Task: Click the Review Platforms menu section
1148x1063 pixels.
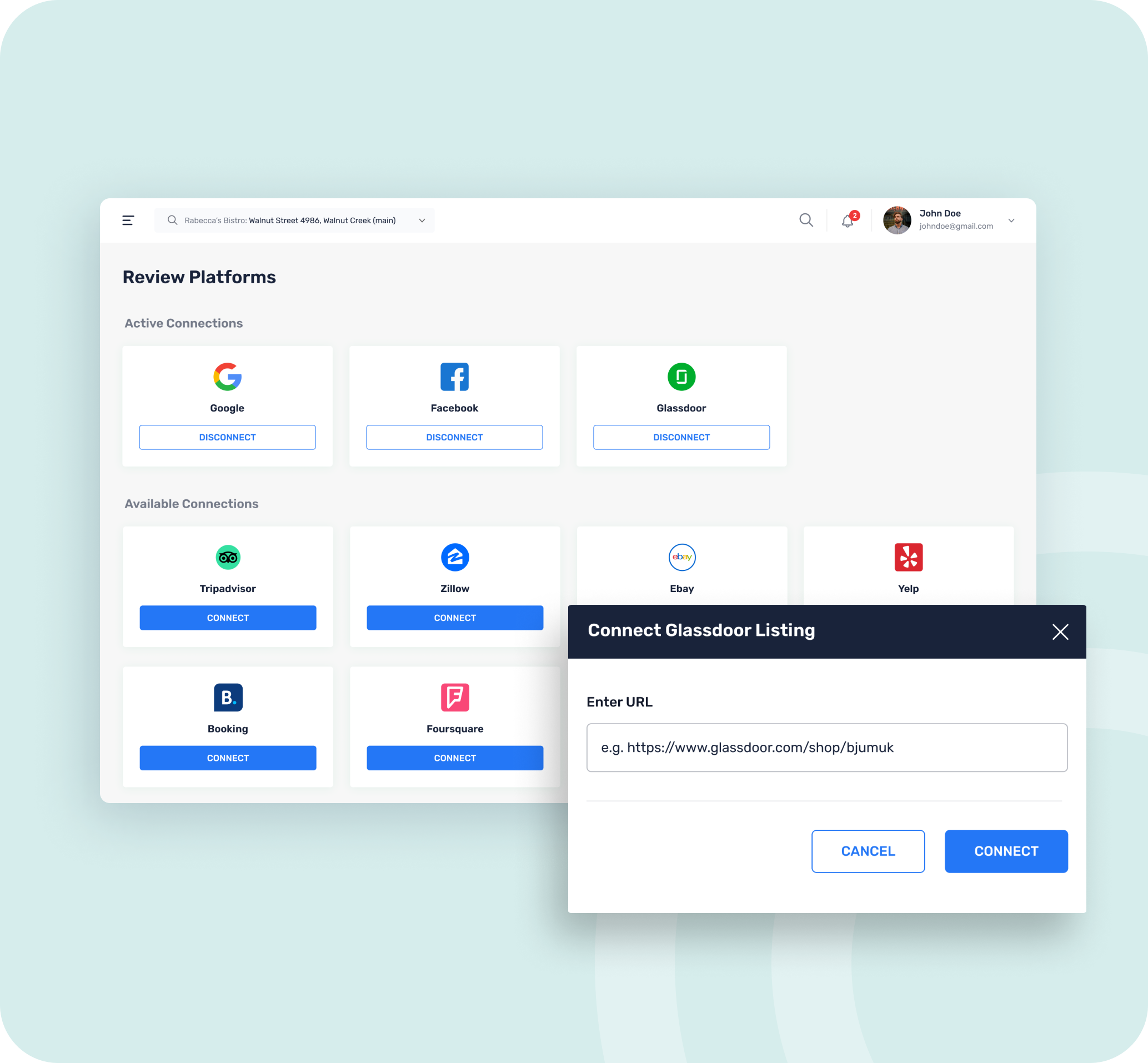Action: (x=199, y=278)
